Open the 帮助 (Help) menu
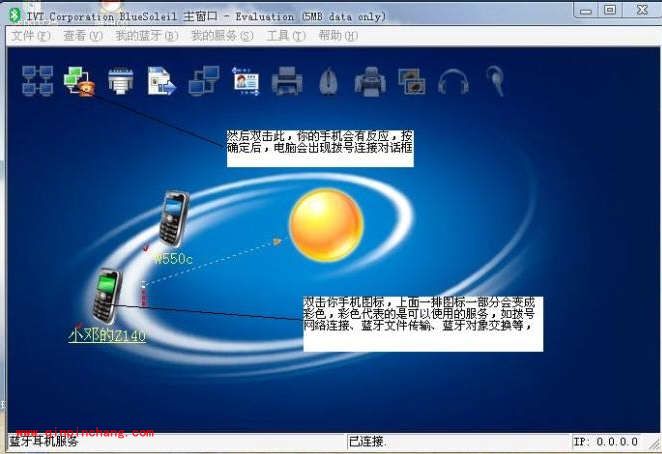This screenshot has width=662, height=454. click(x=337, y=35)
